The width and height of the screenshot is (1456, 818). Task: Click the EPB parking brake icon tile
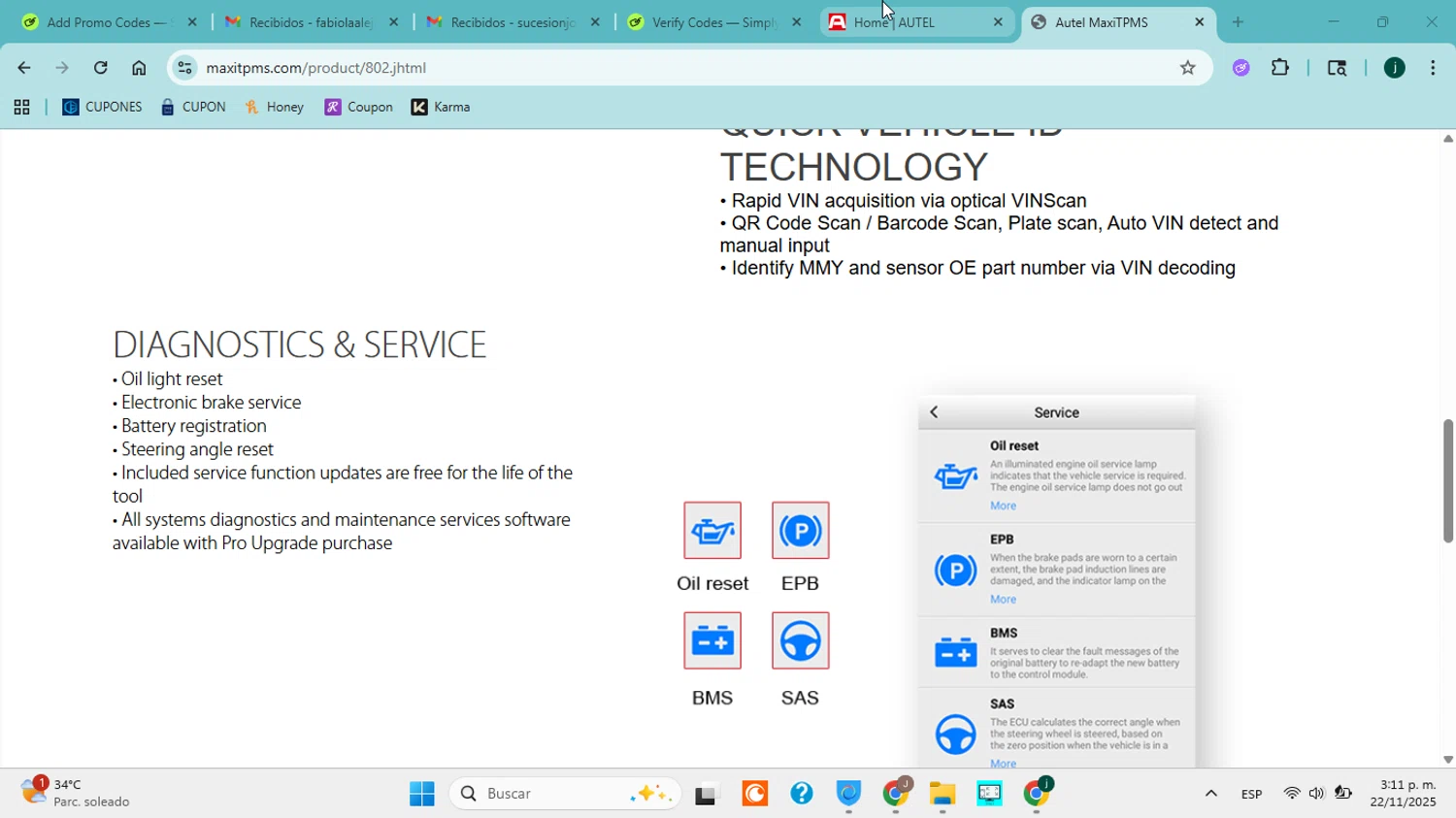(801, 530)
